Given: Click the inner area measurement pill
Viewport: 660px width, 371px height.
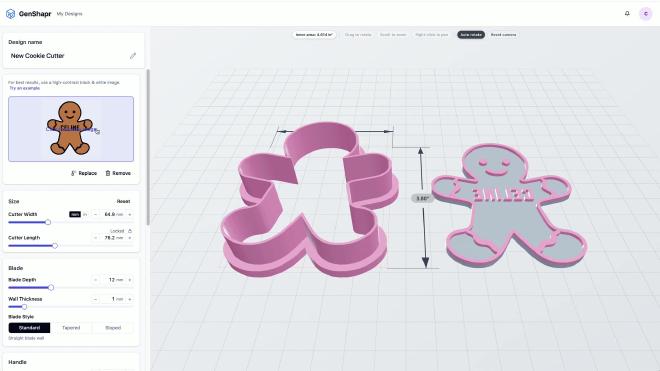Looking at the screenshot, I should (x=314, y=35).
